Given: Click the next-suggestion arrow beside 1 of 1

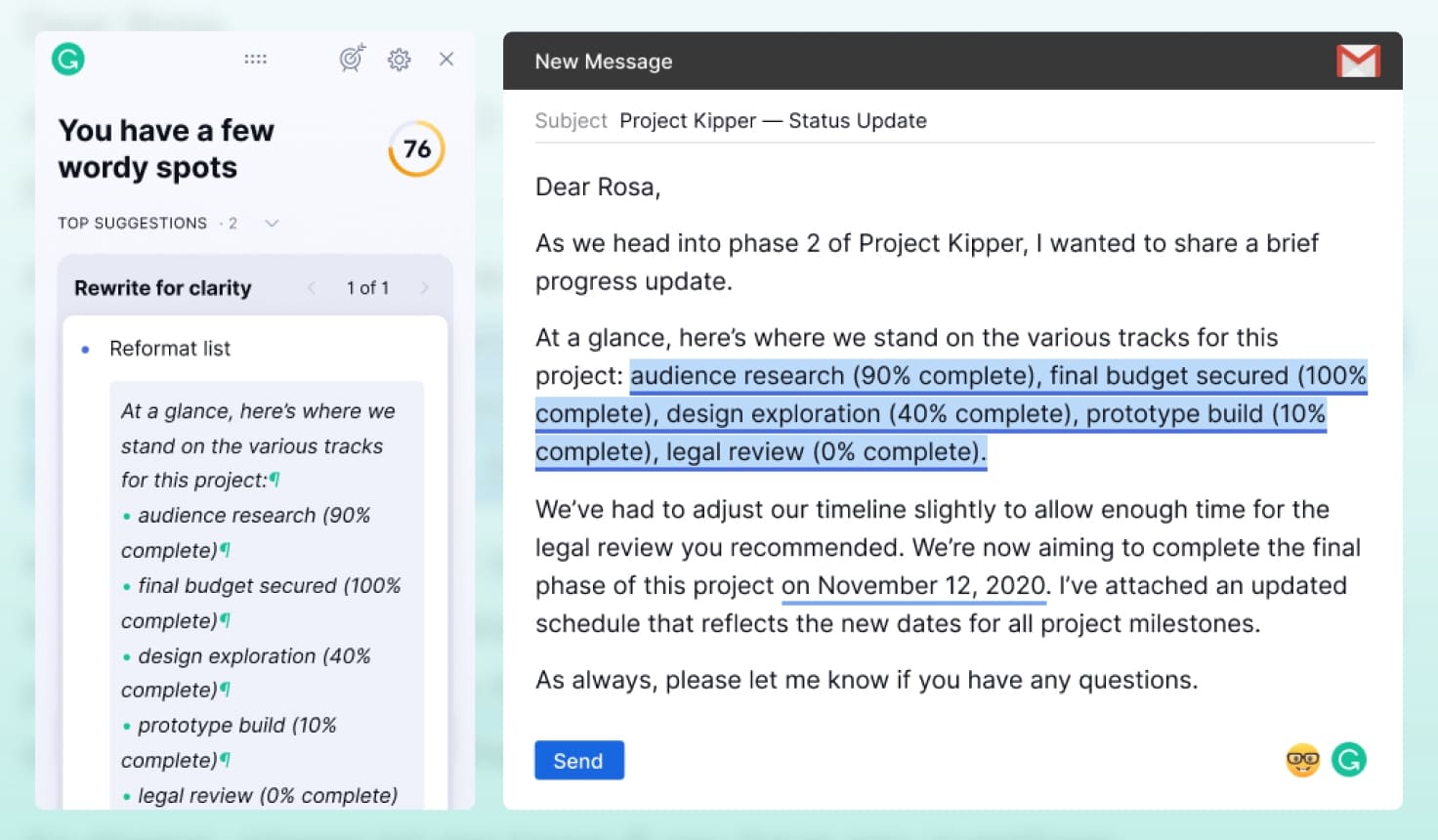Looking at the screenshot, I should click(x=425, y=287).
